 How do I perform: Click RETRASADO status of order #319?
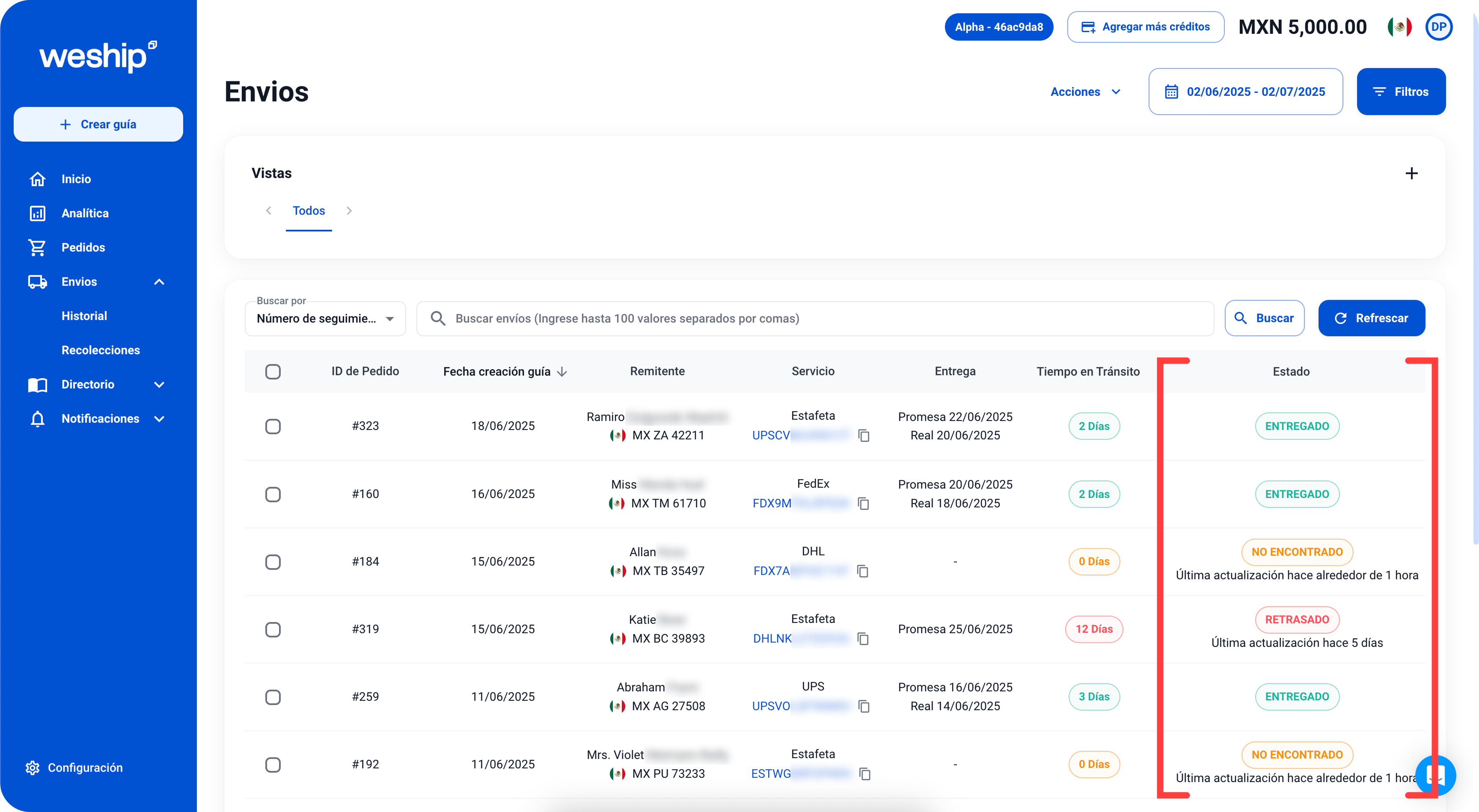point(1296,620)
